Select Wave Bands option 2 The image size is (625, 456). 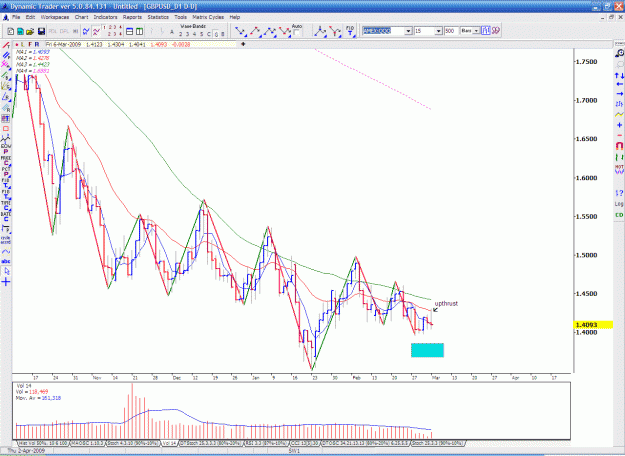(x=180, y=34)
